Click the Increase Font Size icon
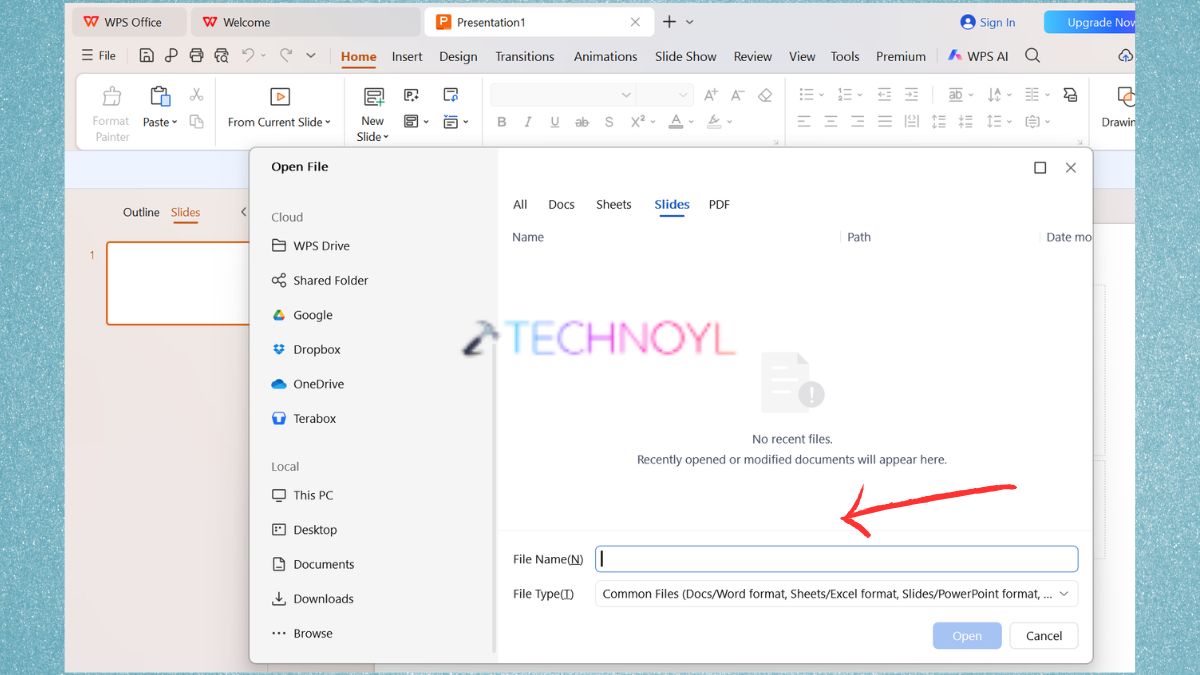The height and width of the screenshot is (675, 1200). point(711,95)
